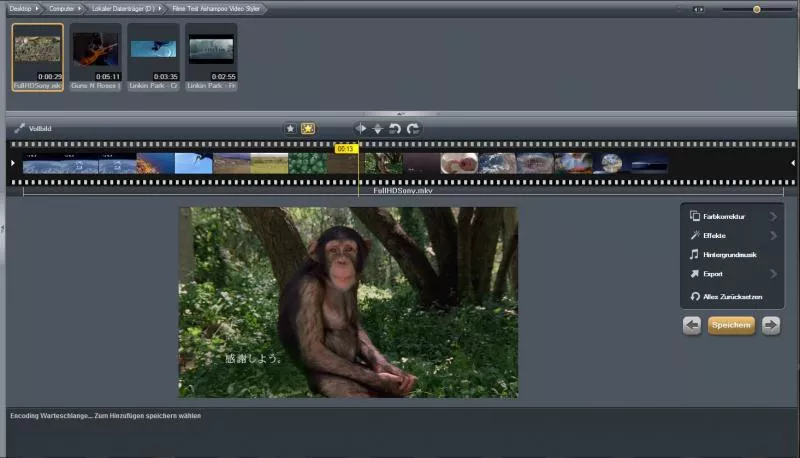Click the Filme Test Ashampoo Video Styler breadcrumb

(216, 9)
